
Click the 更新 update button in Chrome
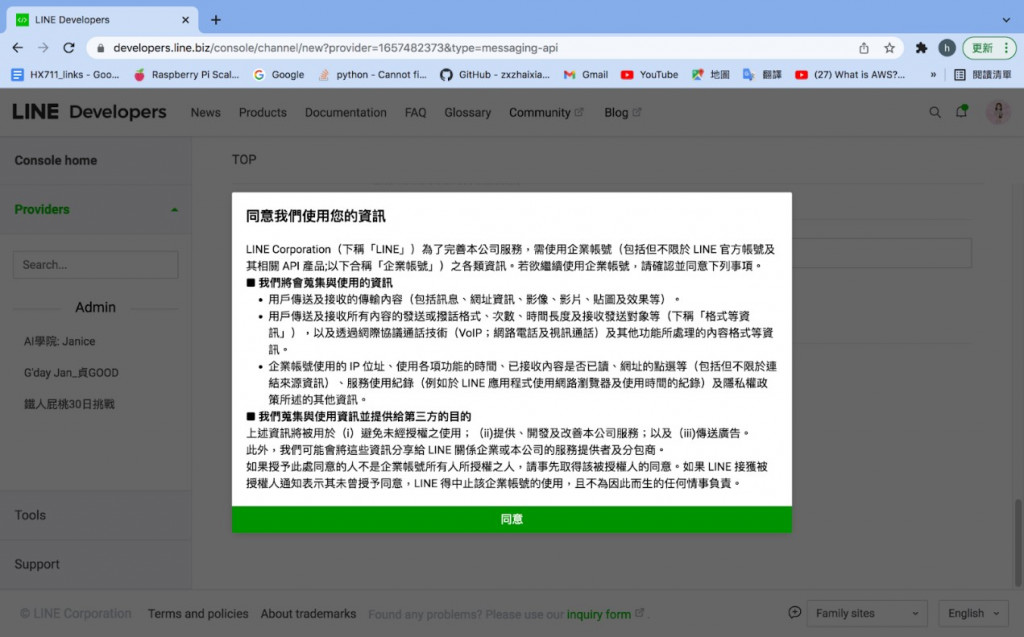coord(989,48)
